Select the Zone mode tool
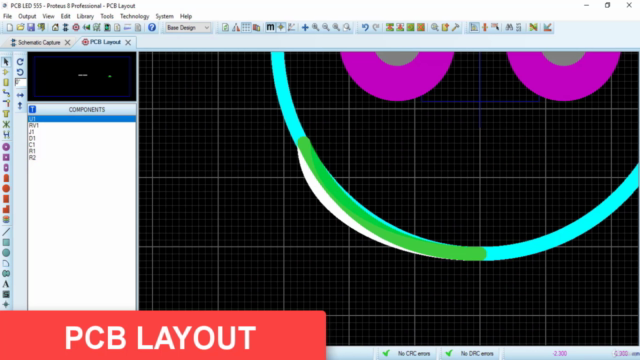This screenshot has width=640, height=360. coord(6,114)
